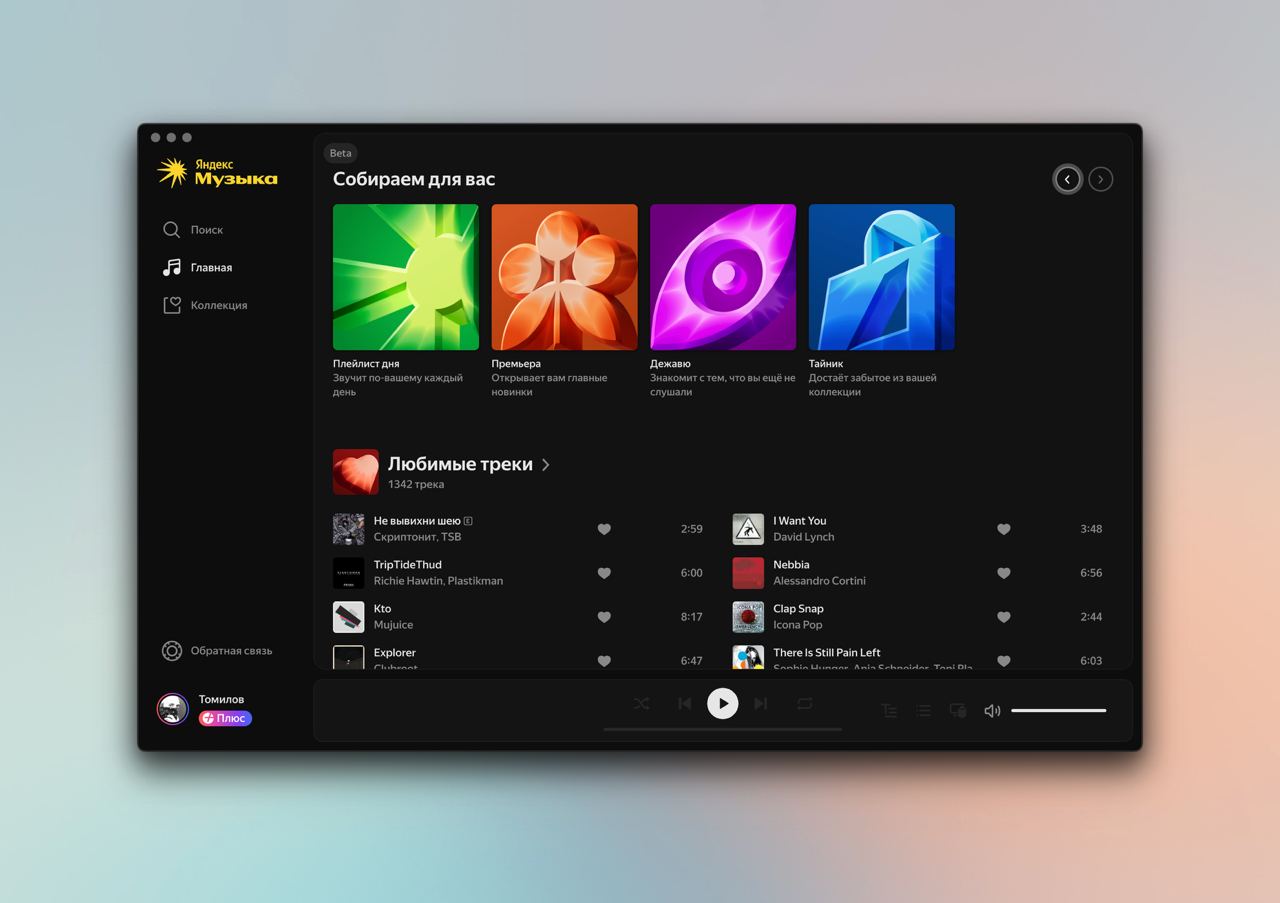Open the lyrics text icon
1280x903 pixels.
click(889, 711)
